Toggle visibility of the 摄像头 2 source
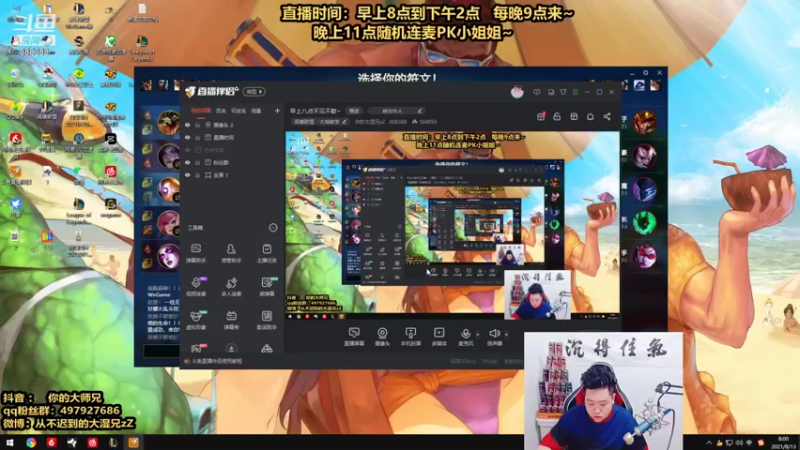800x450 pixels. coord(188,125)
